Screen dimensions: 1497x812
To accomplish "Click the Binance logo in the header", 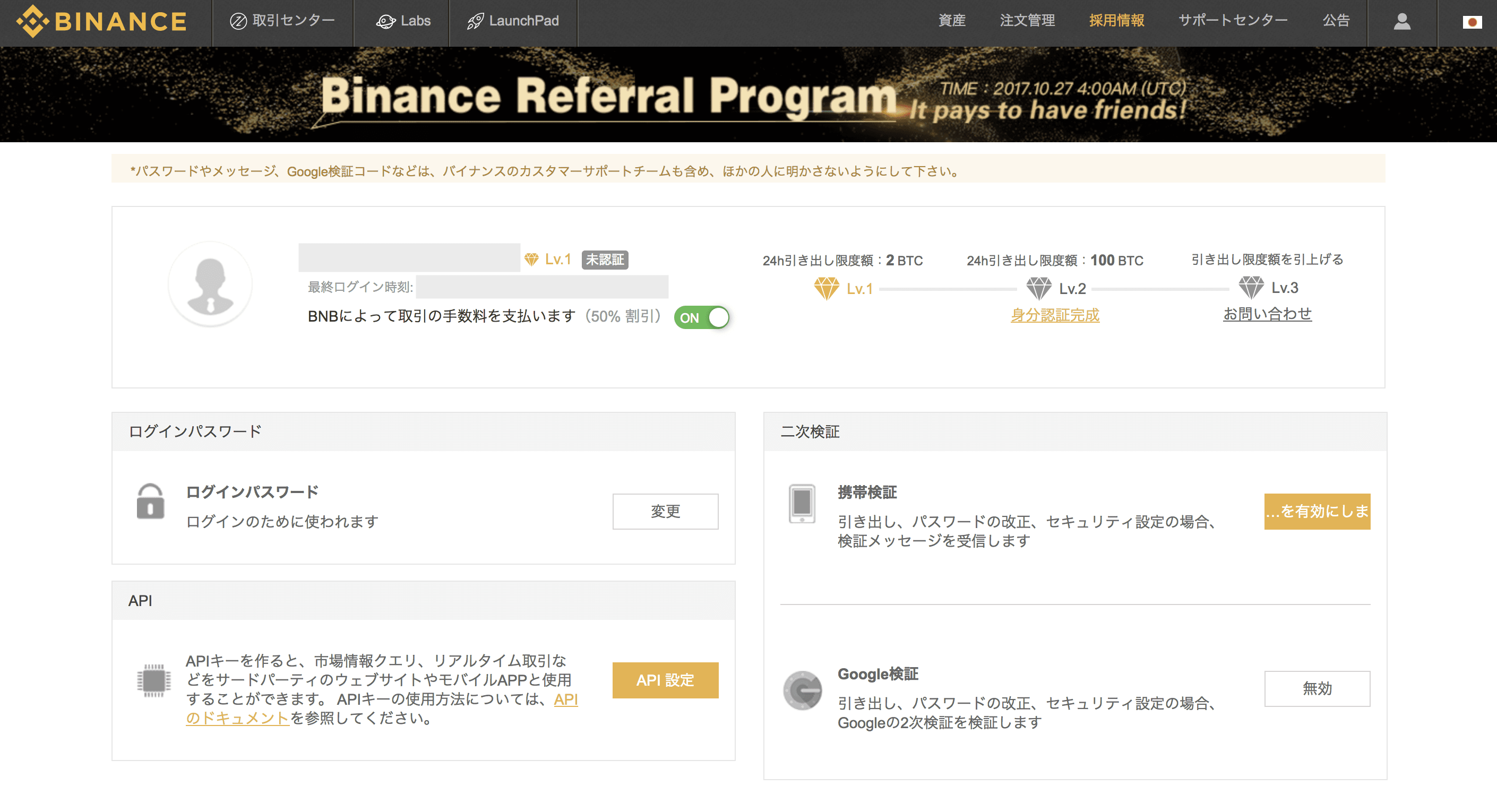I will [x=102, y=21].
